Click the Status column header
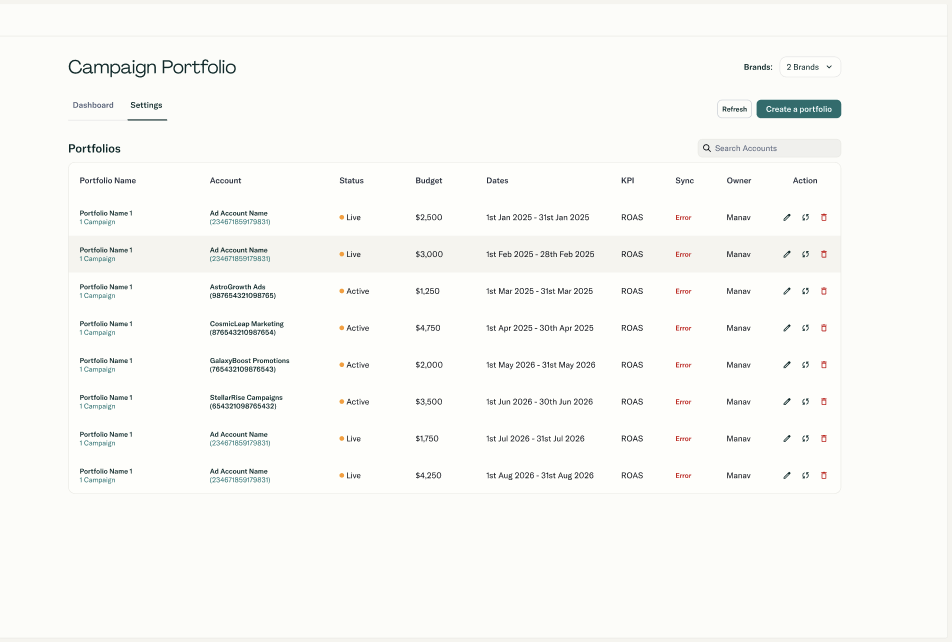 pyautogui.click(x=351, y=181)
